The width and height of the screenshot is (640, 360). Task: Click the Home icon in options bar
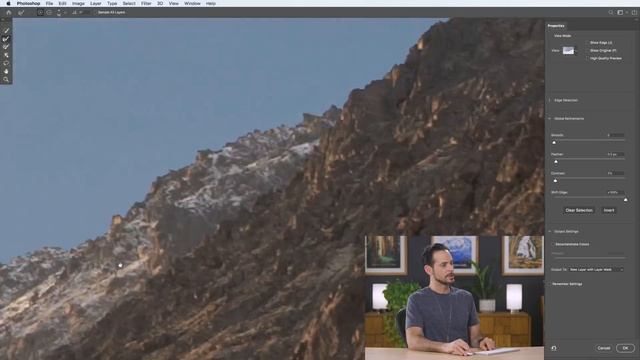[x=8, y=13]
